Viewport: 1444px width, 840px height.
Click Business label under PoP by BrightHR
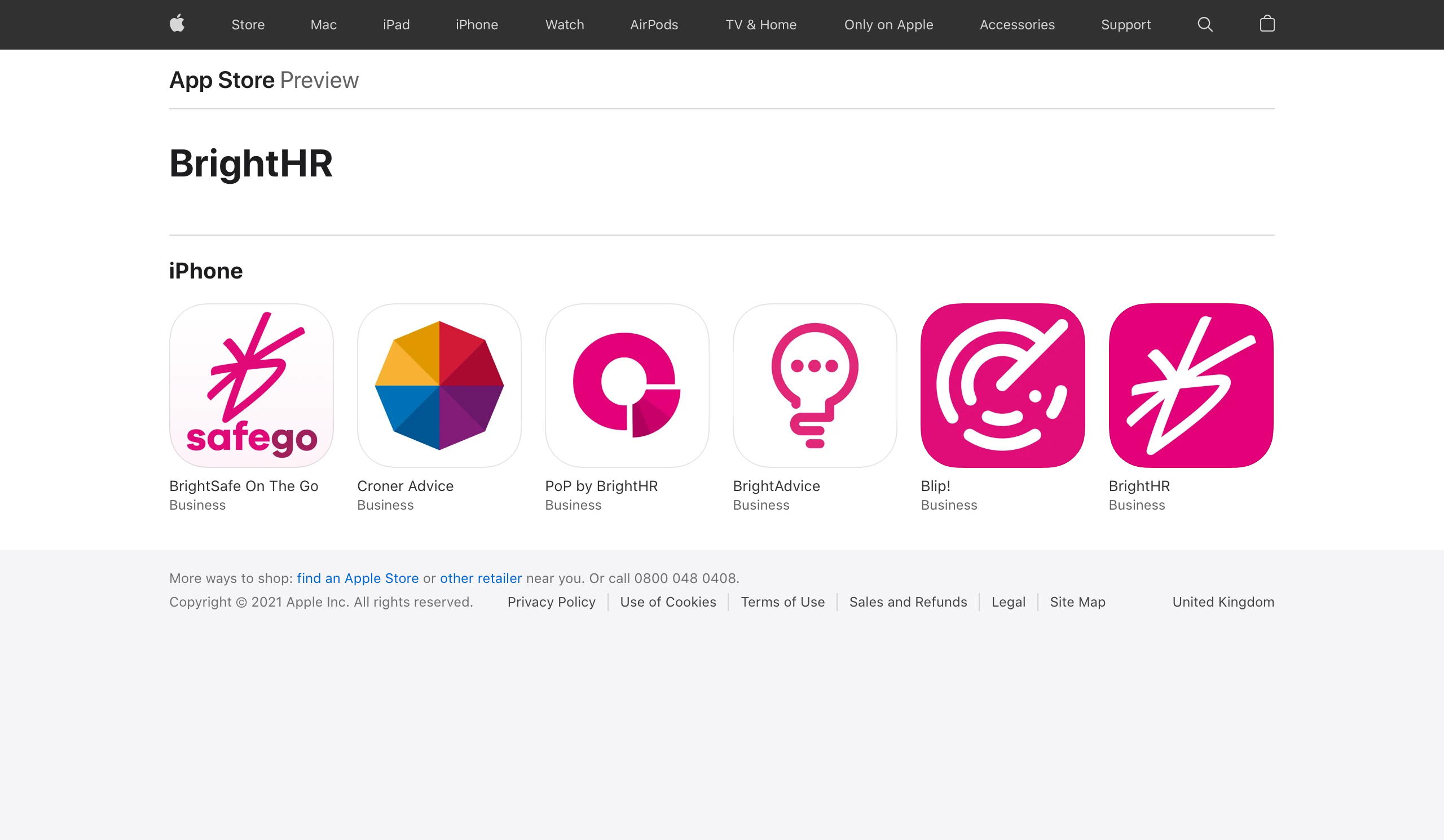click(573, 505)
